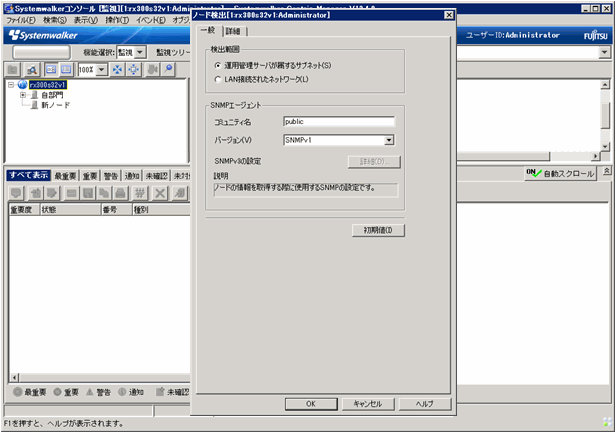Click the grid hash icon in event toolbar
The height and width of the screenshot is (433, 616).
[139, 193]
